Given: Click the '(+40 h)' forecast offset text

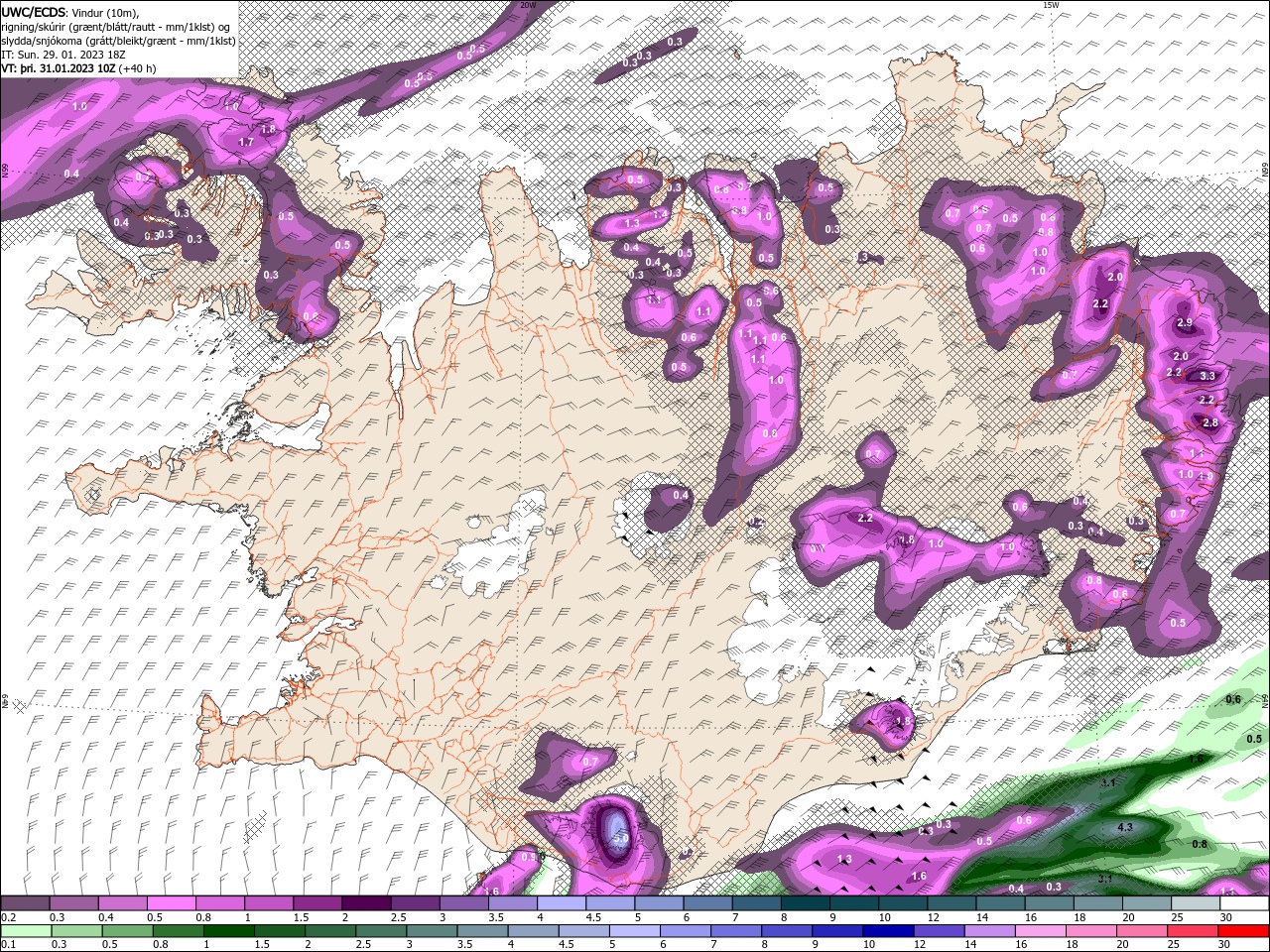Looking at the screenshot, I should (x=137, y=68).
